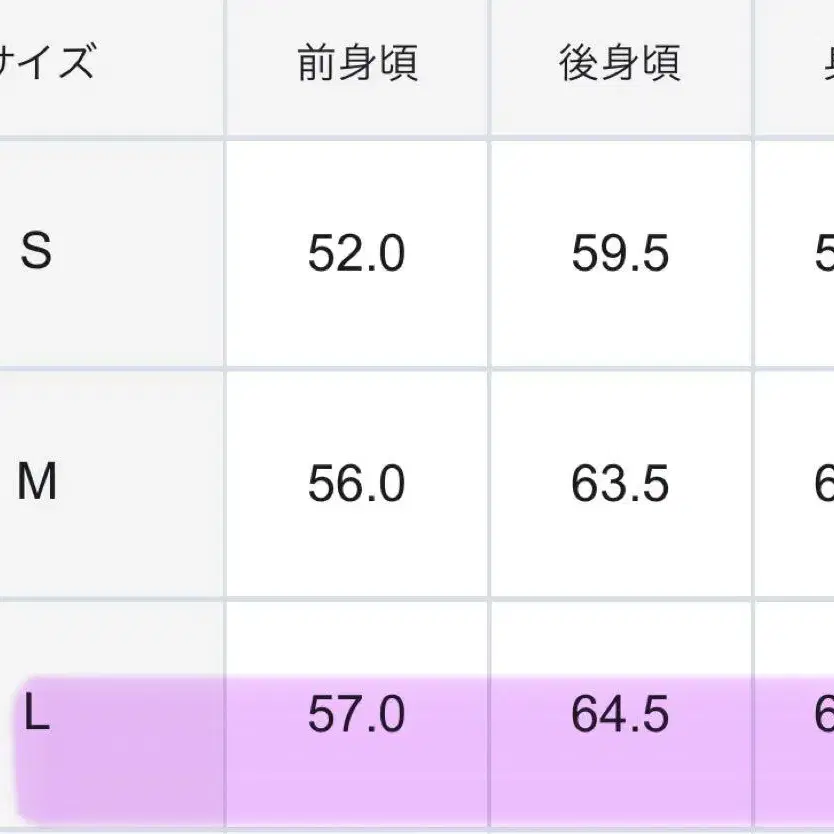Select the 後身頃 column header
834x834 pixels.
point(620,63)
